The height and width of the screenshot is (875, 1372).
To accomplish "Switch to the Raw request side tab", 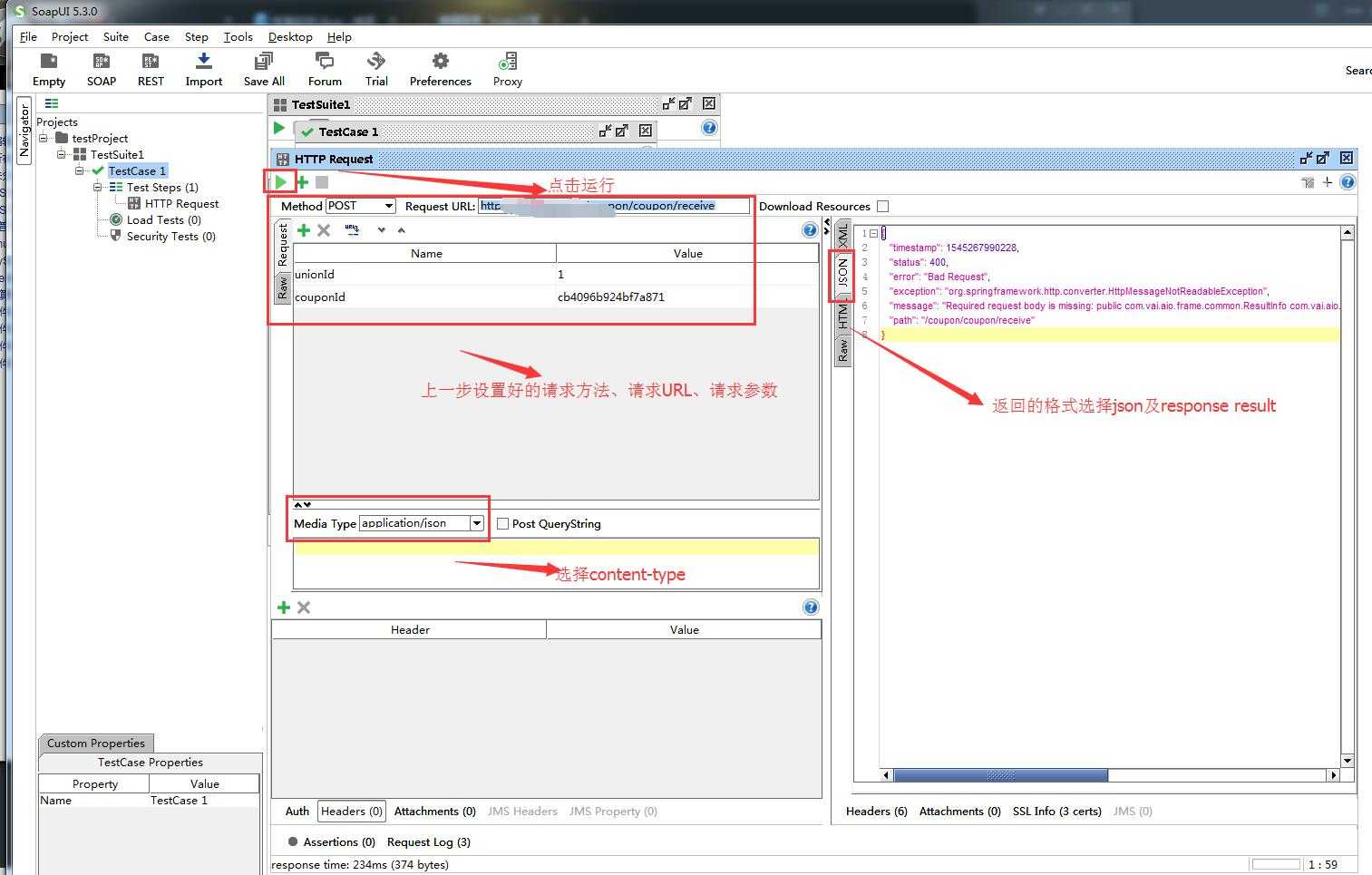I will 282,288.
